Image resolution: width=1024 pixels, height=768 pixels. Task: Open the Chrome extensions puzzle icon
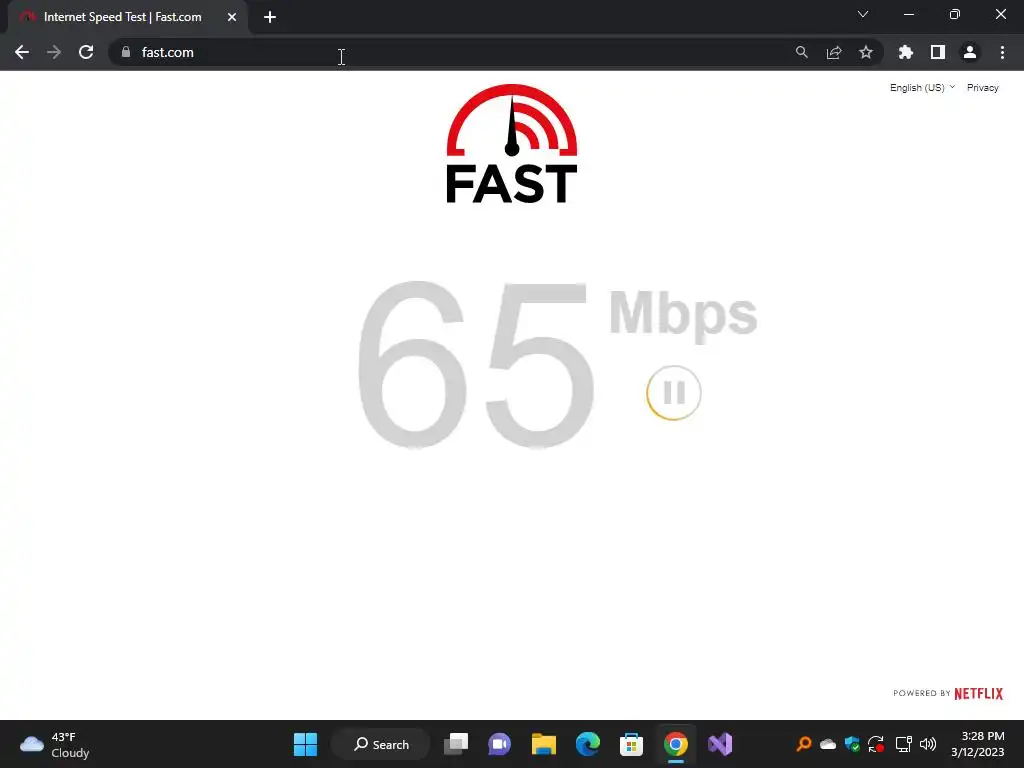[x=905, y=52]
